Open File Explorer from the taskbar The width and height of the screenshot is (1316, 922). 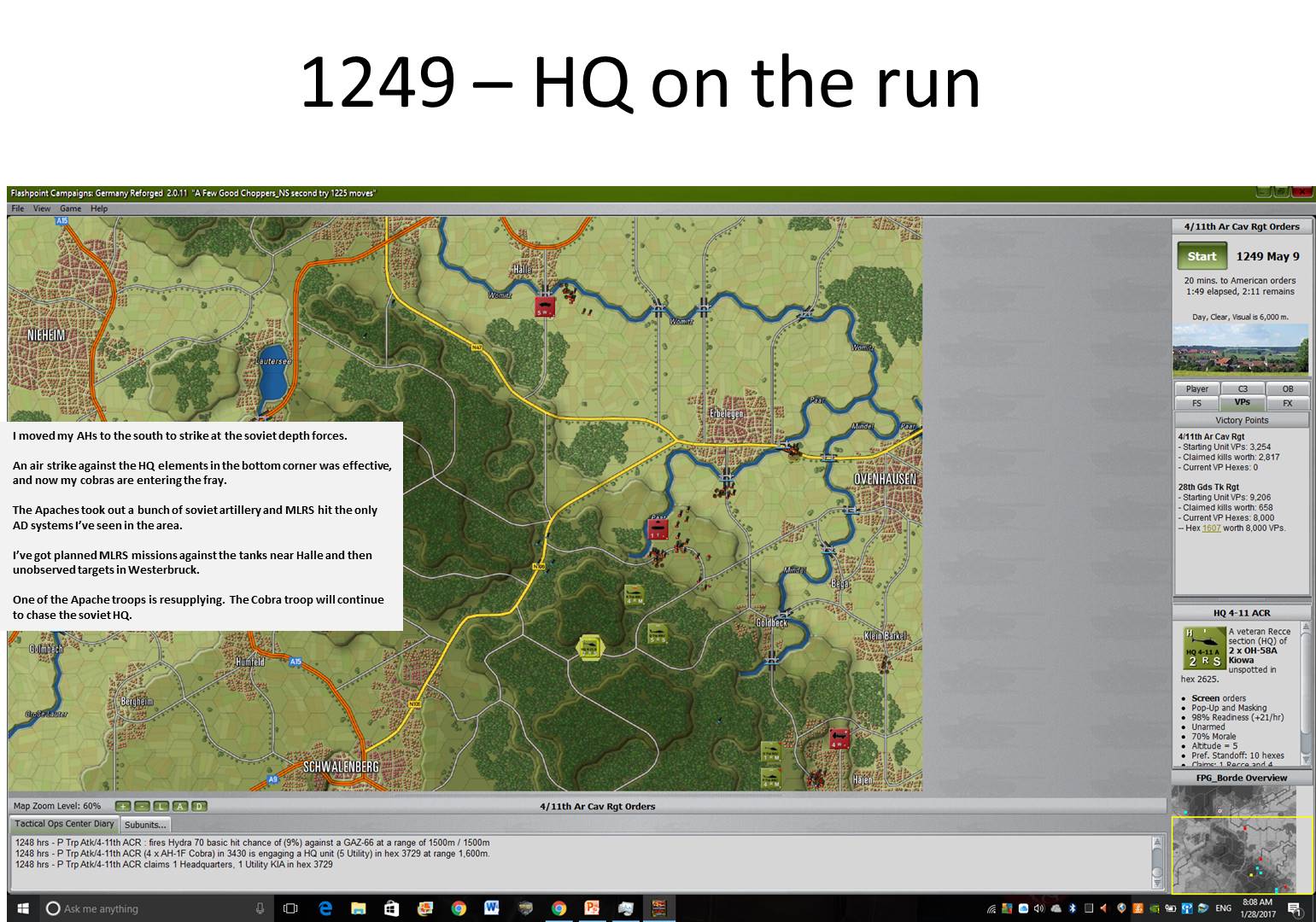click(359, 908)
